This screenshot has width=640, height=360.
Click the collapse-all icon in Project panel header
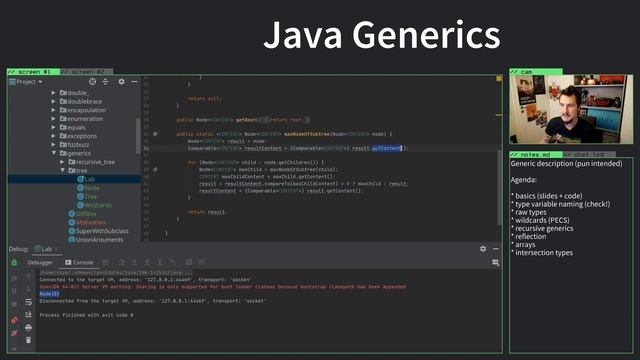106,82
